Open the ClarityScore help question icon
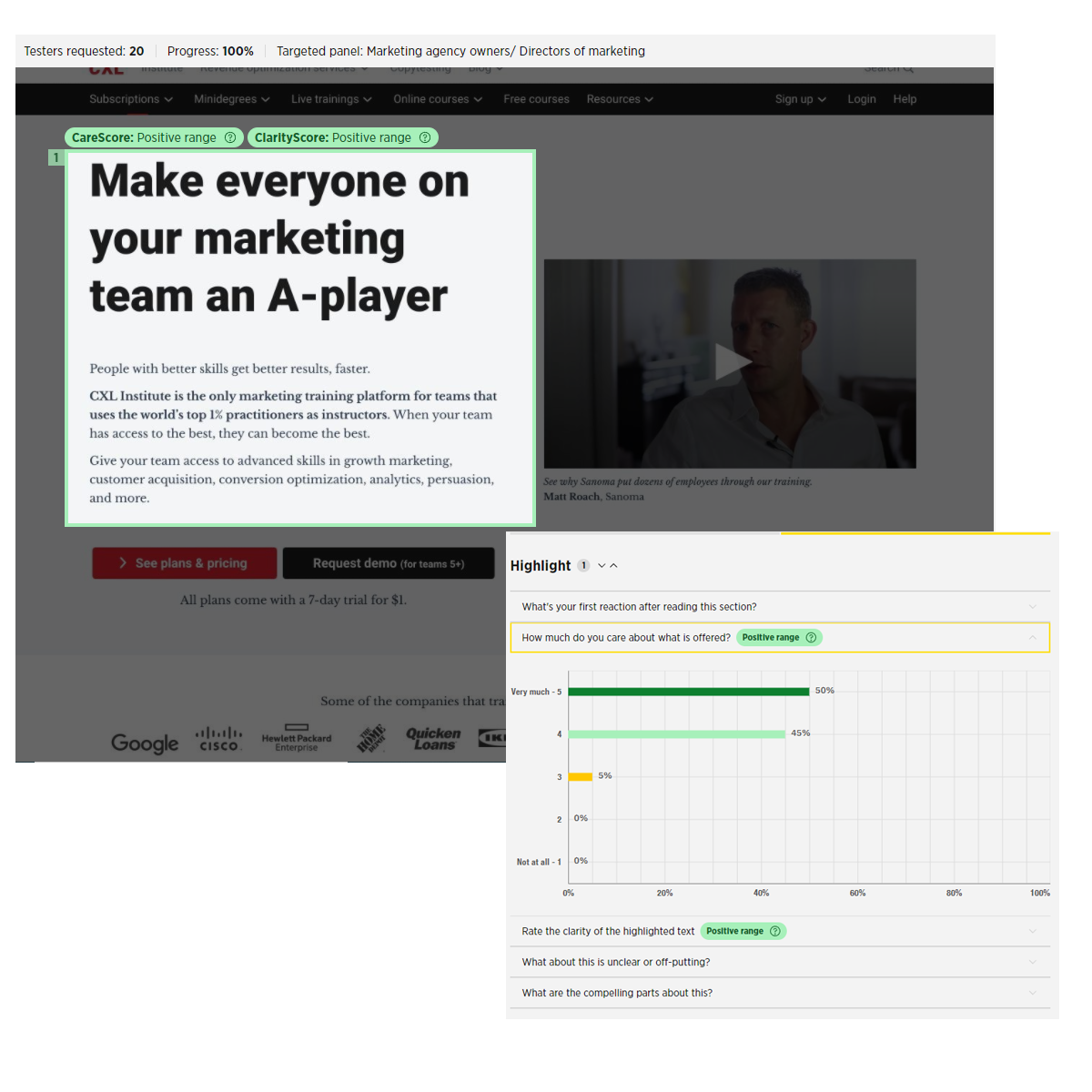This screenshot has height=1092, width=1092. (x=425, y=137)
